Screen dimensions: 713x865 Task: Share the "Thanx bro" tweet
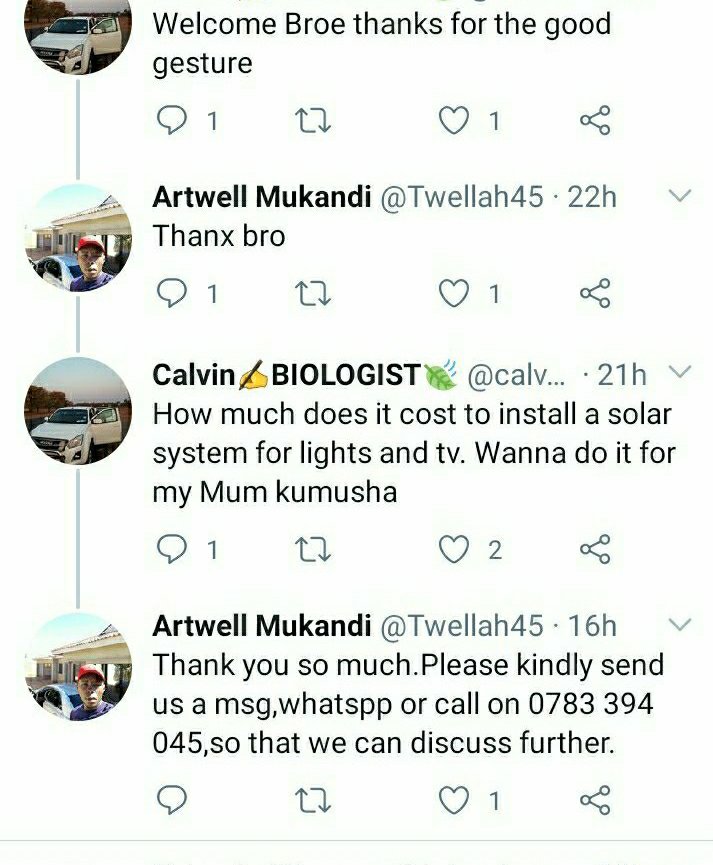[595, 294]
